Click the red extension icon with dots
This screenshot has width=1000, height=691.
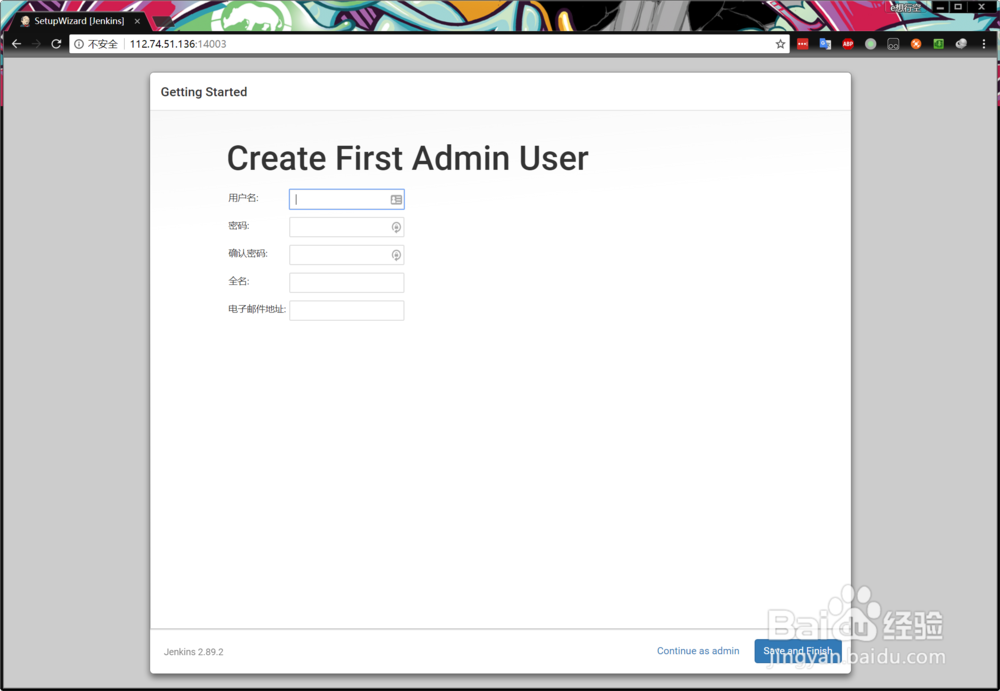[x=803, y=44]
